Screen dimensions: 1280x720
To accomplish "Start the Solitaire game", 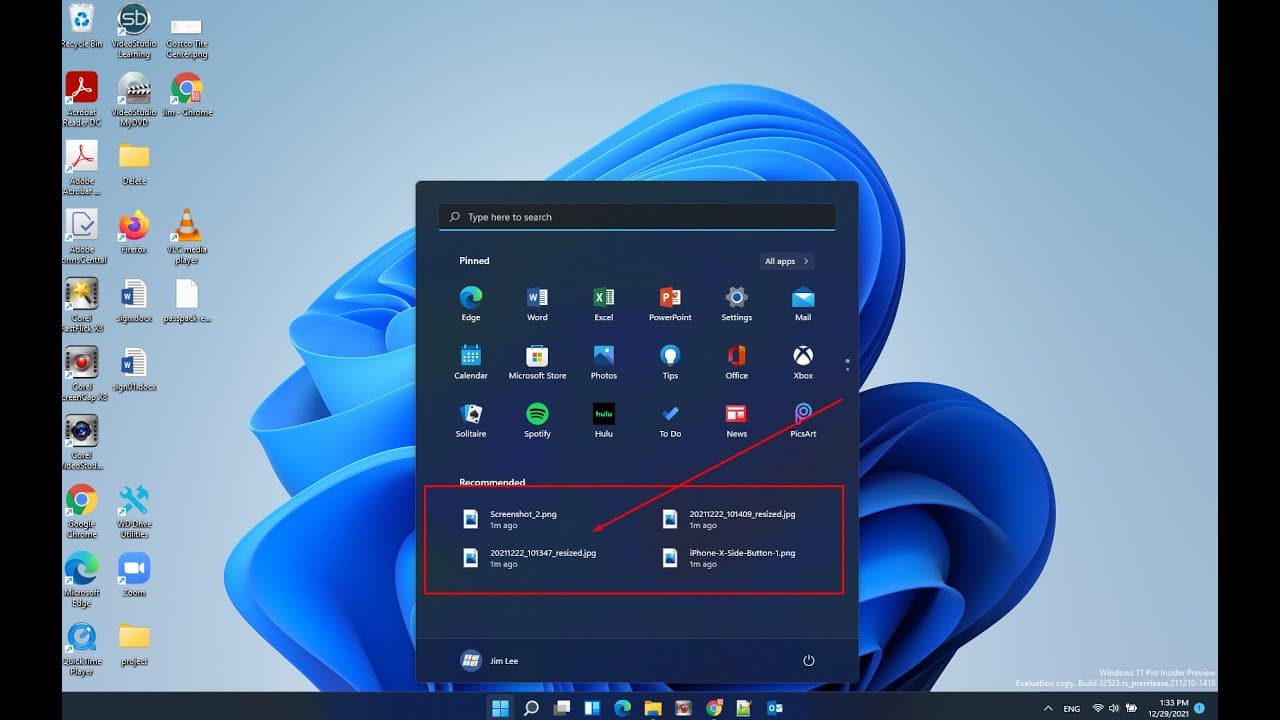I will [471, 420].
